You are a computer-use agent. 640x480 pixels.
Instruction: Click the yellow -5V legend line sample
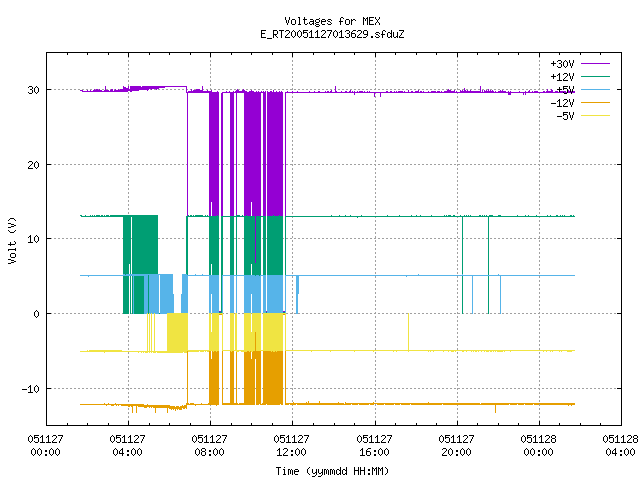click(595, 116)
